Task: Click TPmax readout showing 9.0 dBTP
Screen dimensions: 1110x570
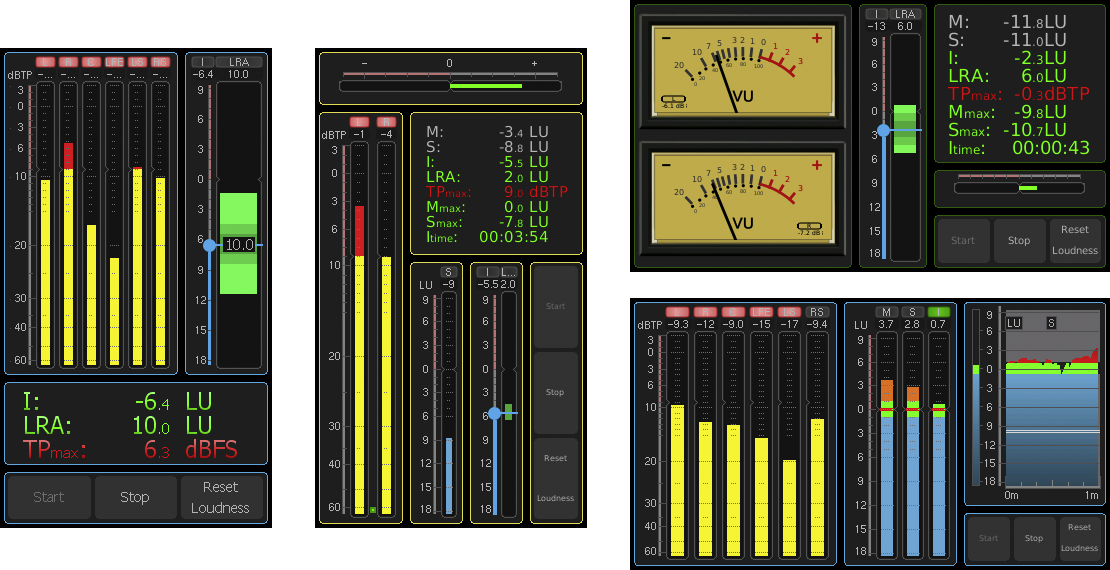Action: (x=487, y=191)
